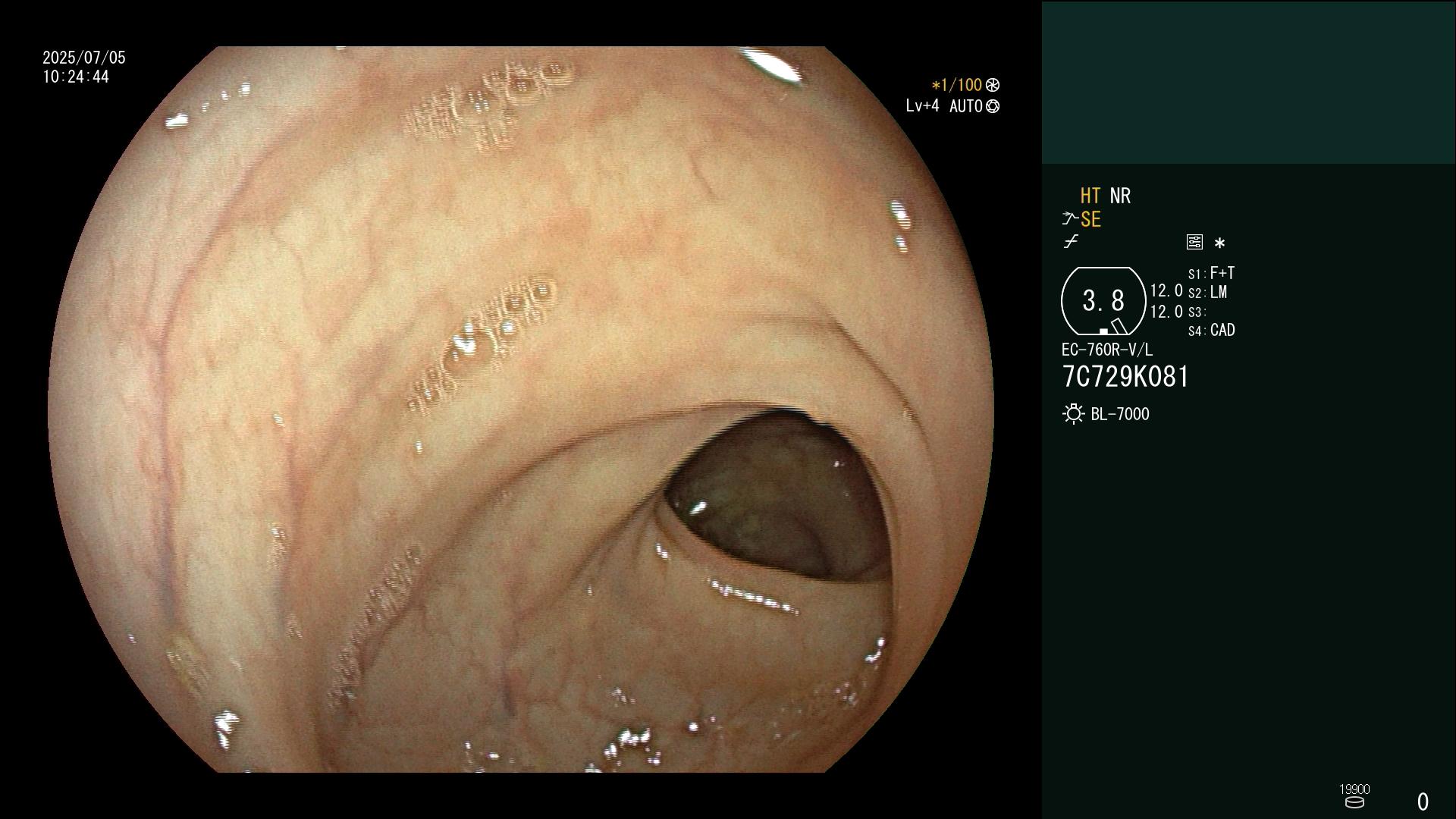Click the empty S3: switch assignment
This screenshot has width=1456, height=819.
1197,312
